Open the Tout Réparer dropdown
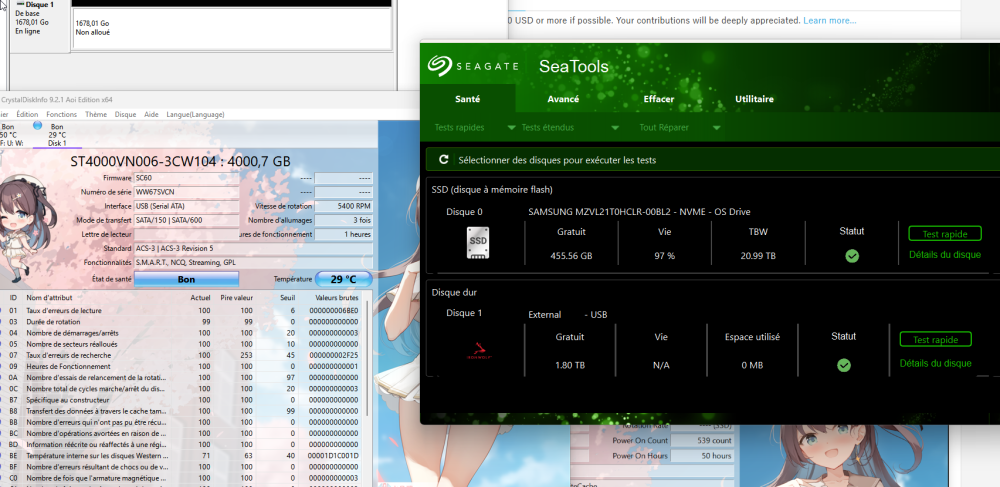 point(716,128)
